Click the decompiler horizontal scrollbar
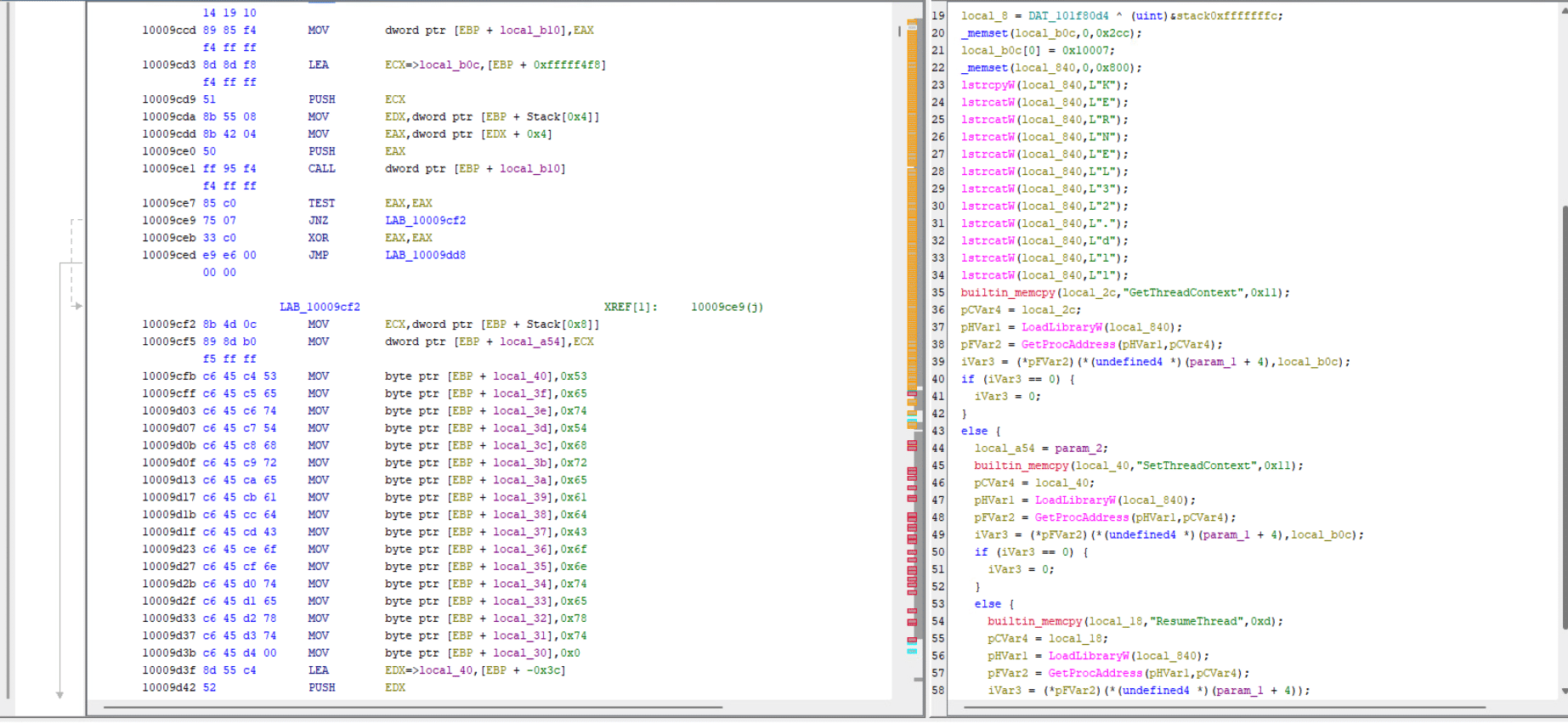Image resolution: width=1568 pixels, height=723 pixels. coord(1224,707)
